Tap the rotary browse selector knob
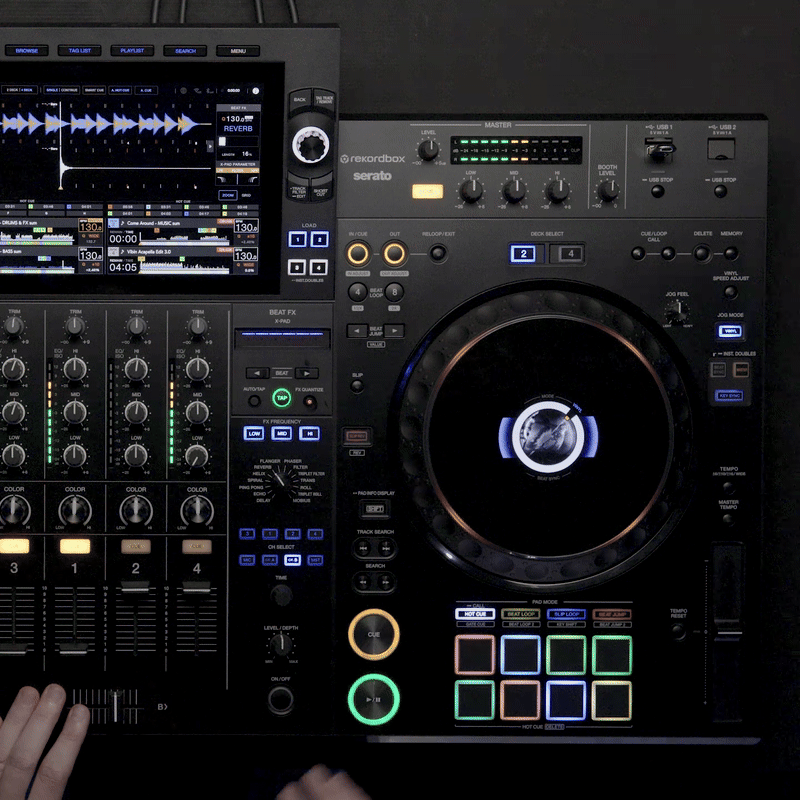 click(x=310, y=145)
